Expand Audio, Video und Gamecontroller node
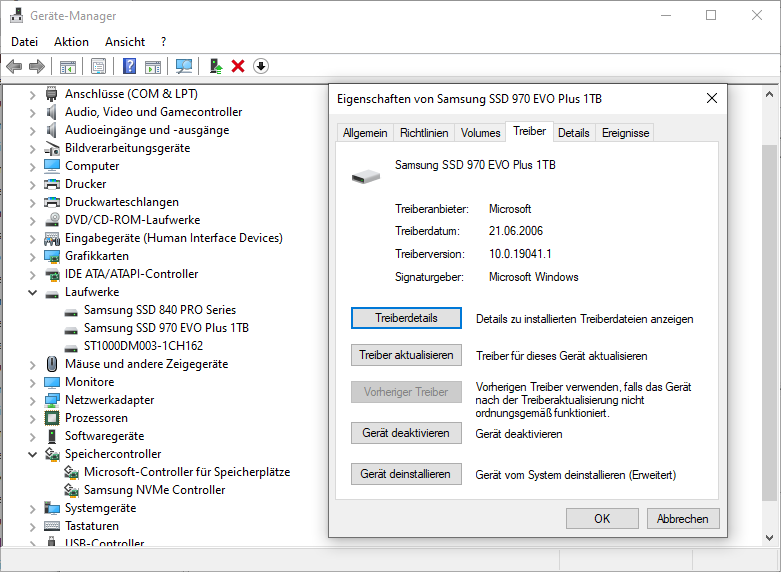The width and height of the screenshot is (781, 572). tap(32, 113)
